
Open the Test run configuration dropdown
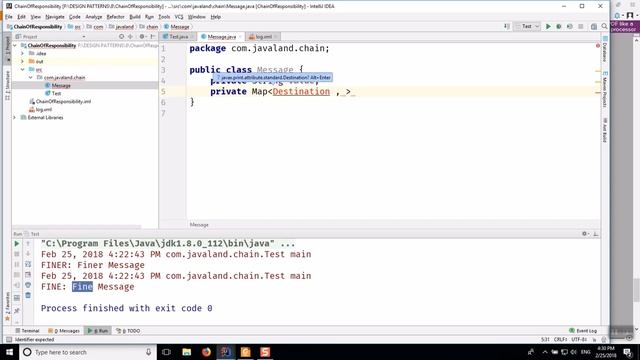(527, 27)
